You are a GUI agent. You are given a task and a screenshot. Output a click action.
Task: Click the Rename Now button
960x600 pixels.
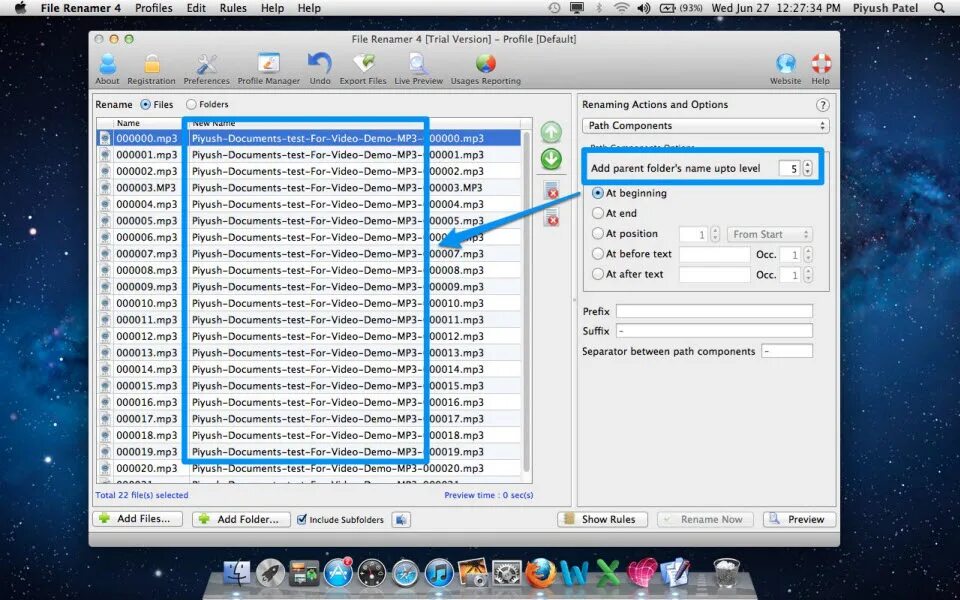[707, 519]
